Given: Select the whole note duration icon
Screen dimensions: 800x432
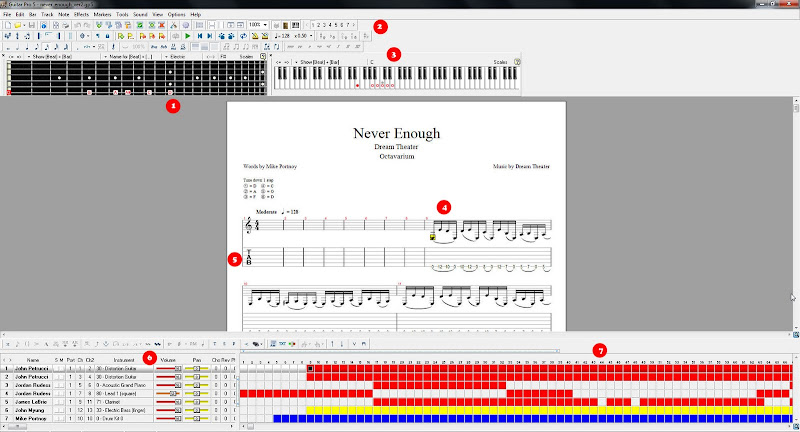Looking at the screenshot, I should pyautogui.click(x=8, y=46).
